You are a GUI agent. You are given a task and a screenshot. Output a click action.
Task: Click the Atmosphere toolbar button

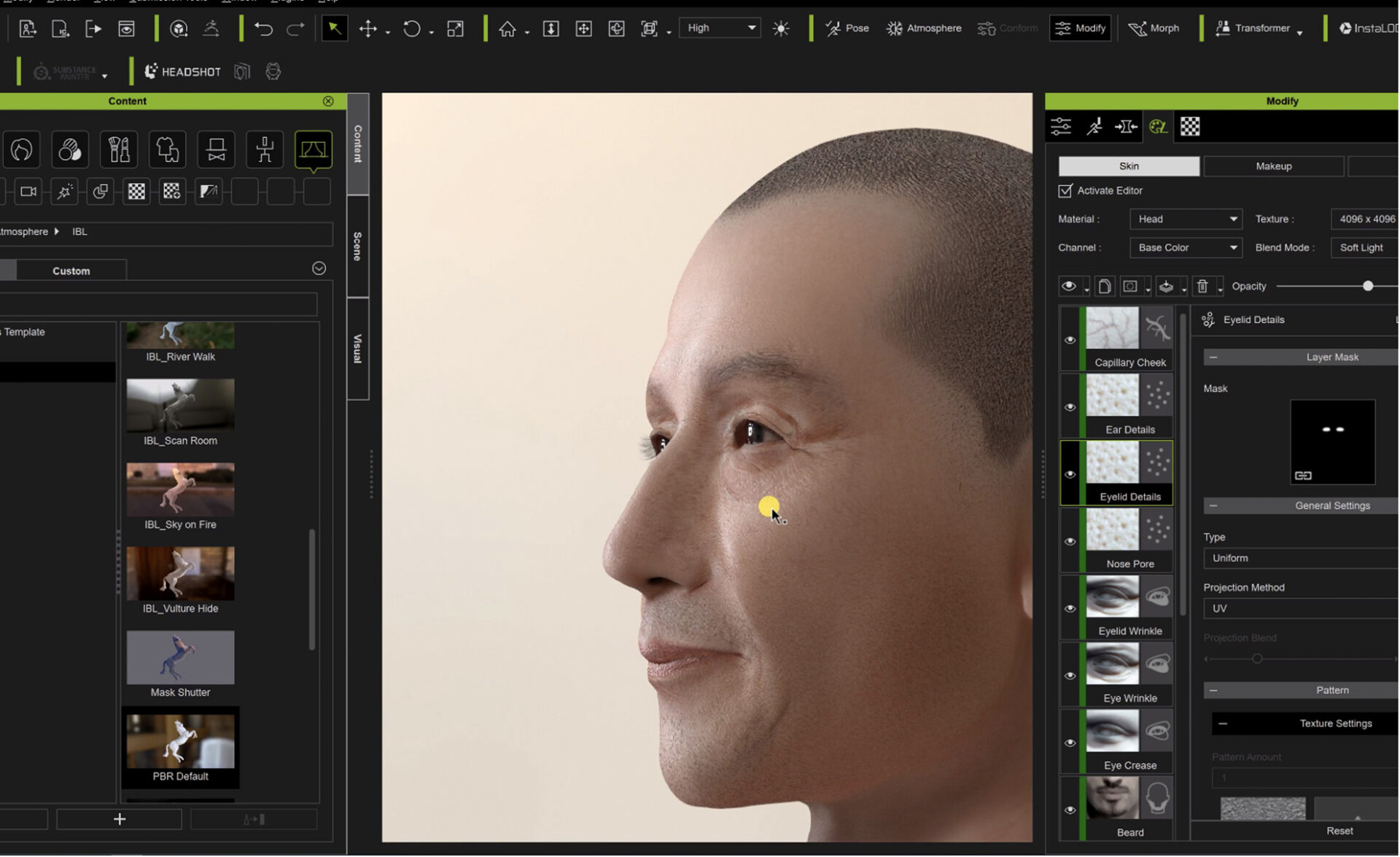[x=924, y=28]
